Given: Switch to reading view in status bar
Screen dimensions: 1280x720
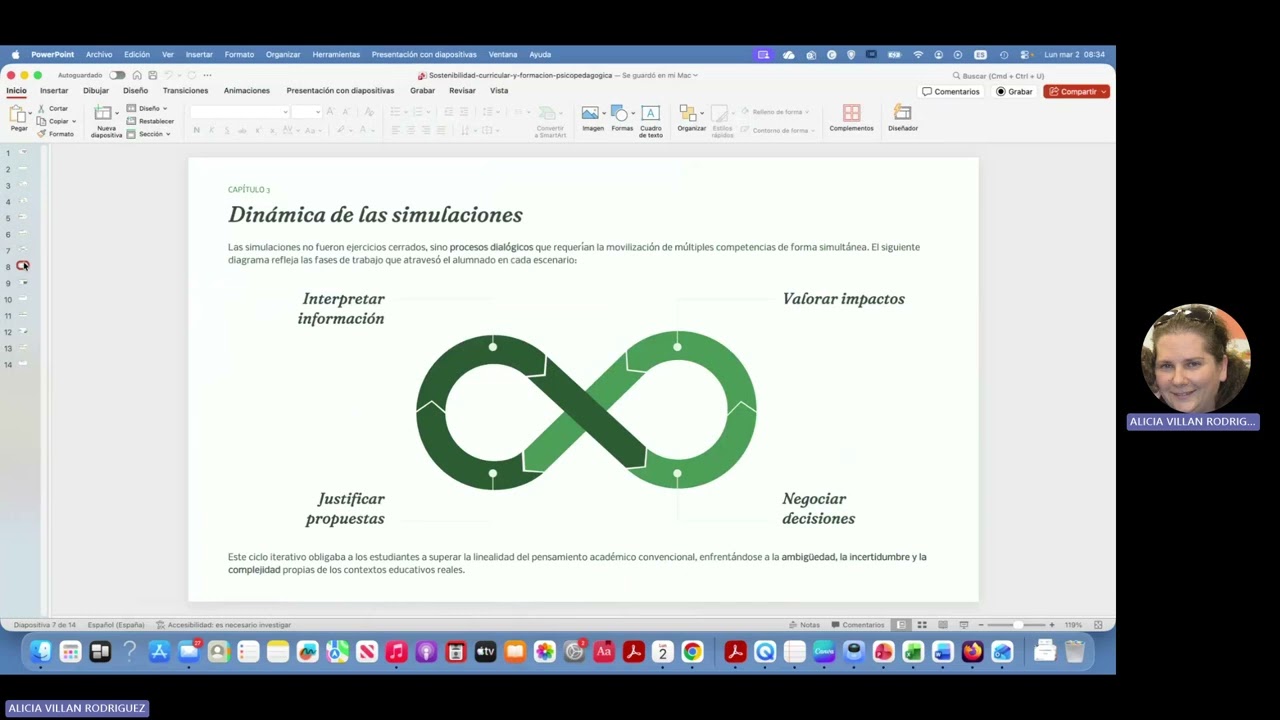Looking at the screenshot, I should (x=942, y=625).
